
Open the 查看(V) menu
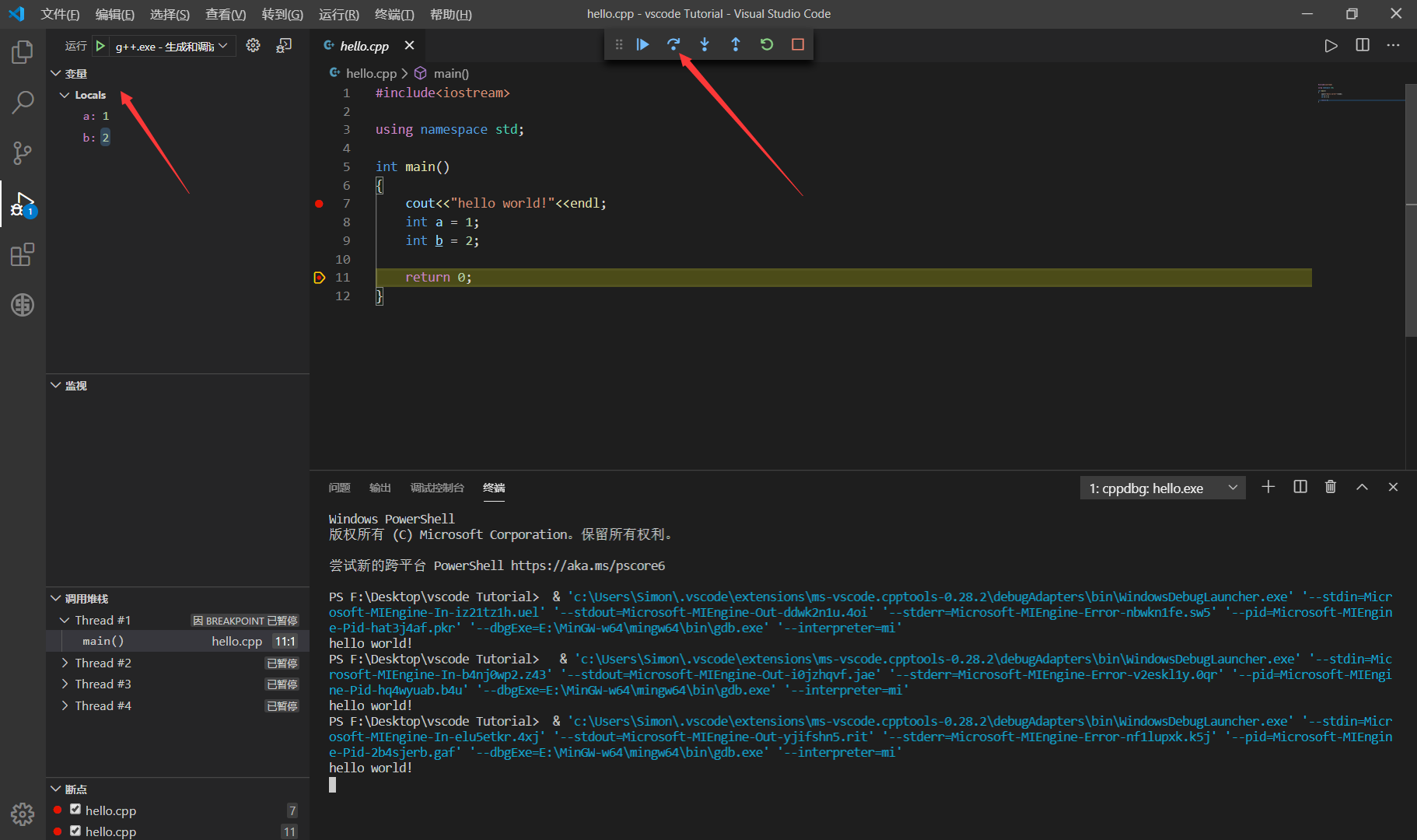(x=226, y=14)
